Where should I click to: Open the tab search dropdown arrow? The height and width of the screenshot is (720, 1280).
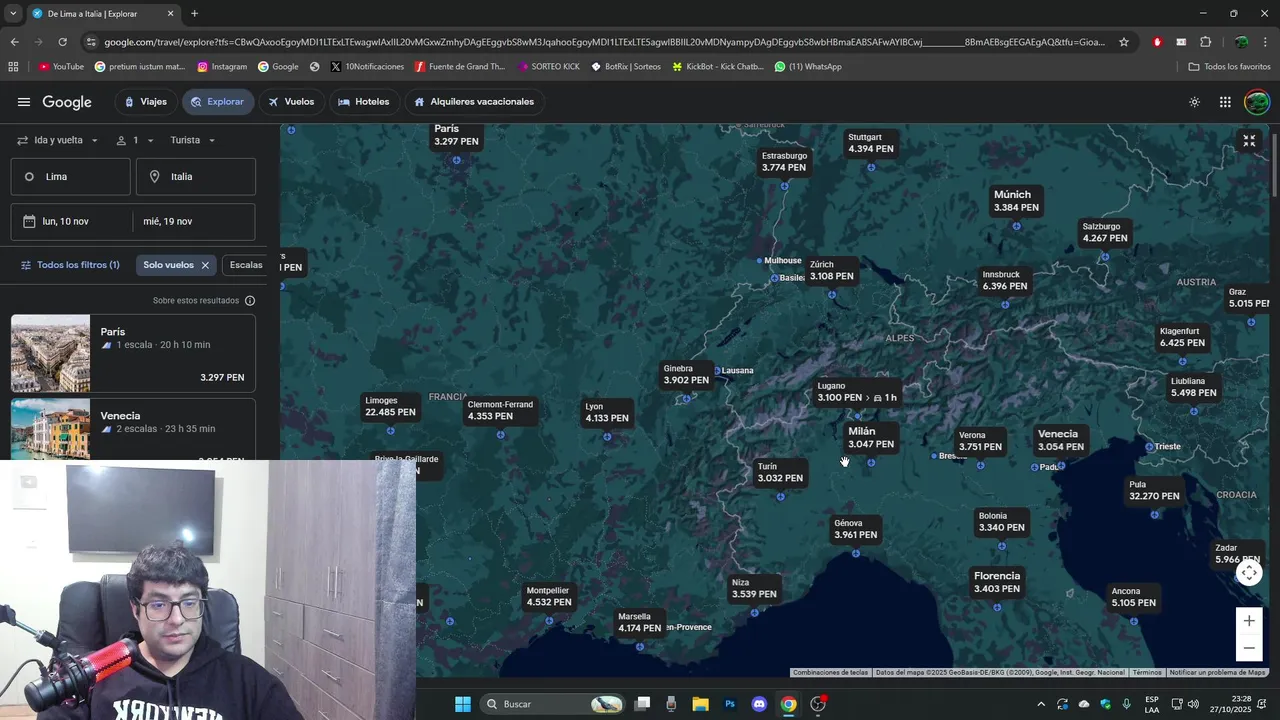[13, 14]
